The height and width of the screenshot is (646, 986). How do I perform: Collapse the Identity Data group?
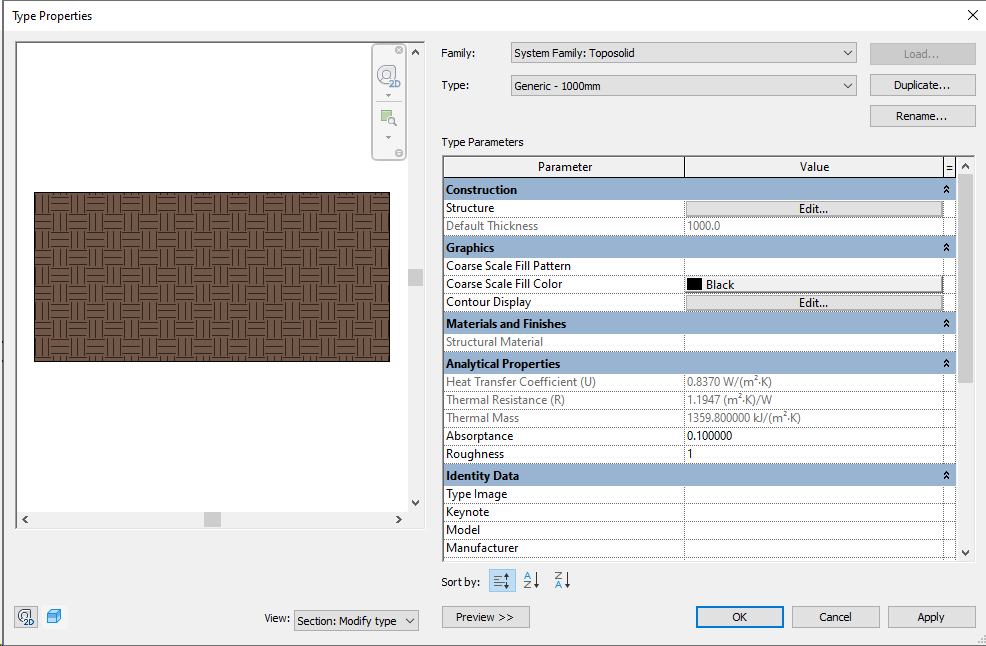(947, 475)
